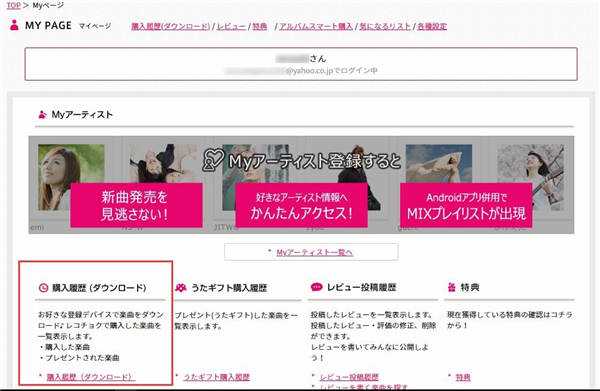This screenshot has height=391, width=600.
Task: Click the Myページ breadcrumb text
Action: (x=48, y=5)
